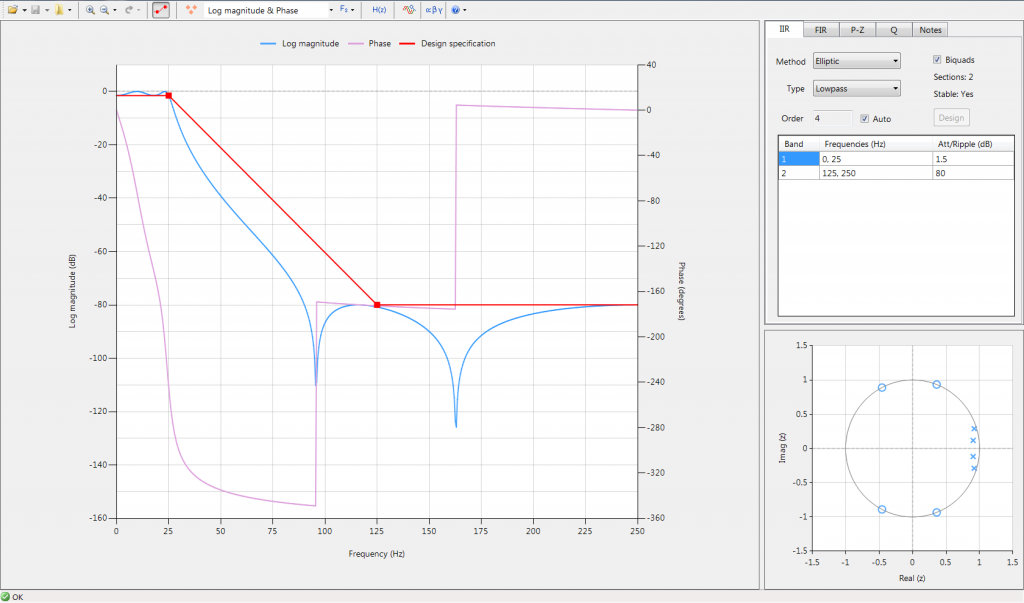Uncheck the Biquads checkbox
This screenshot has width=1024, height=603.
coord(937,60)
